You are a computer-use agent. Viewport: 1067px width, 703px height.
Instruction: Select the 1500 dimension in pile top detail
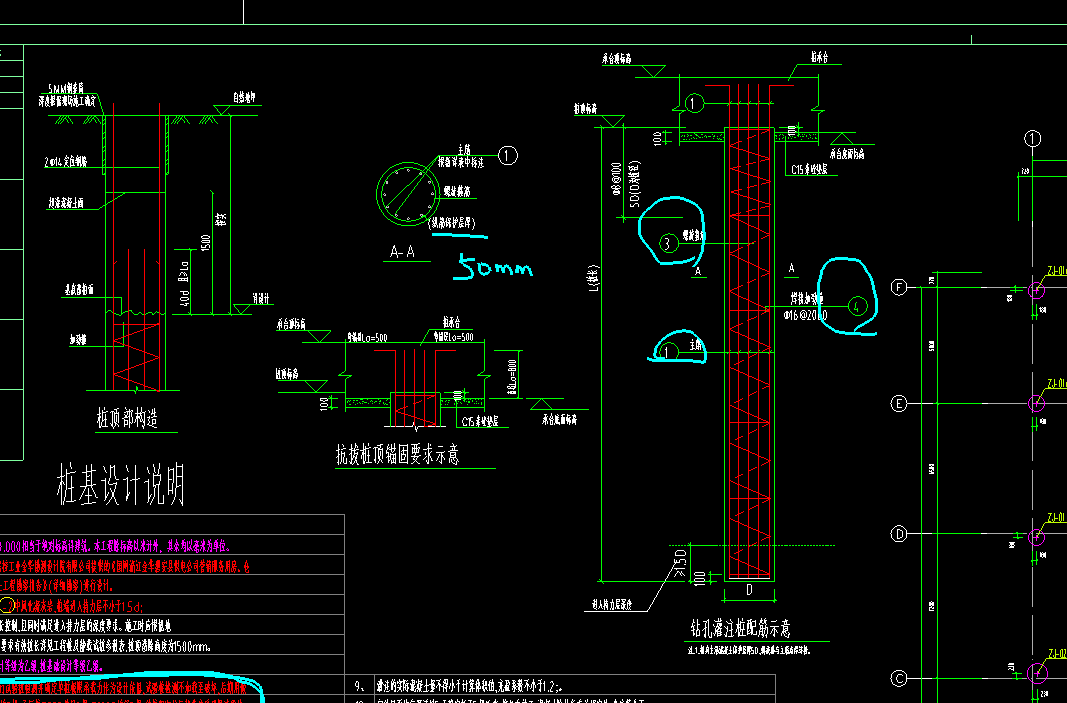point(206,243)
